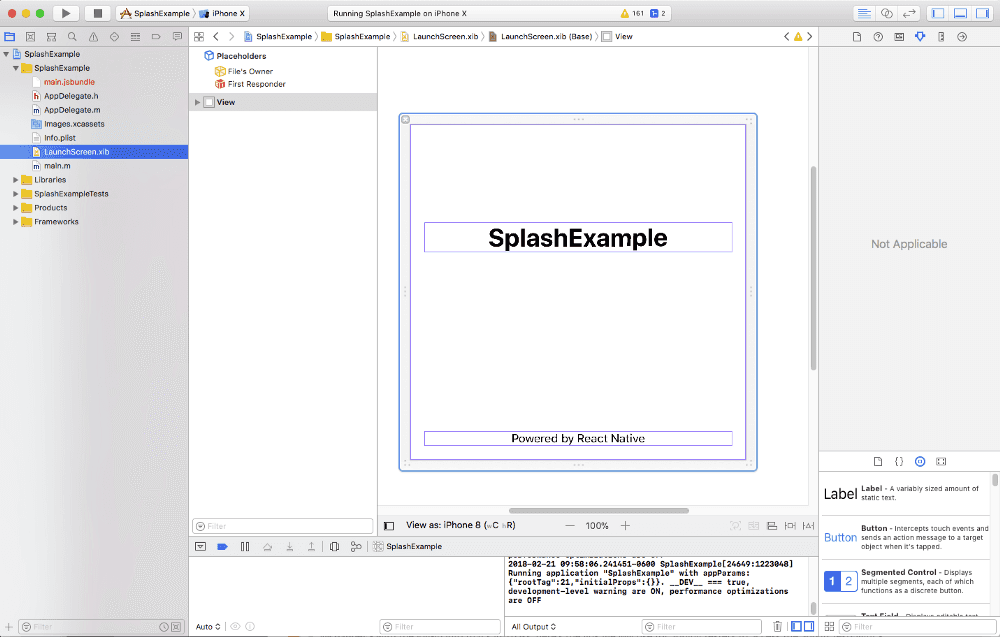
Task: Go back in editor history
Action: [216, 37]
